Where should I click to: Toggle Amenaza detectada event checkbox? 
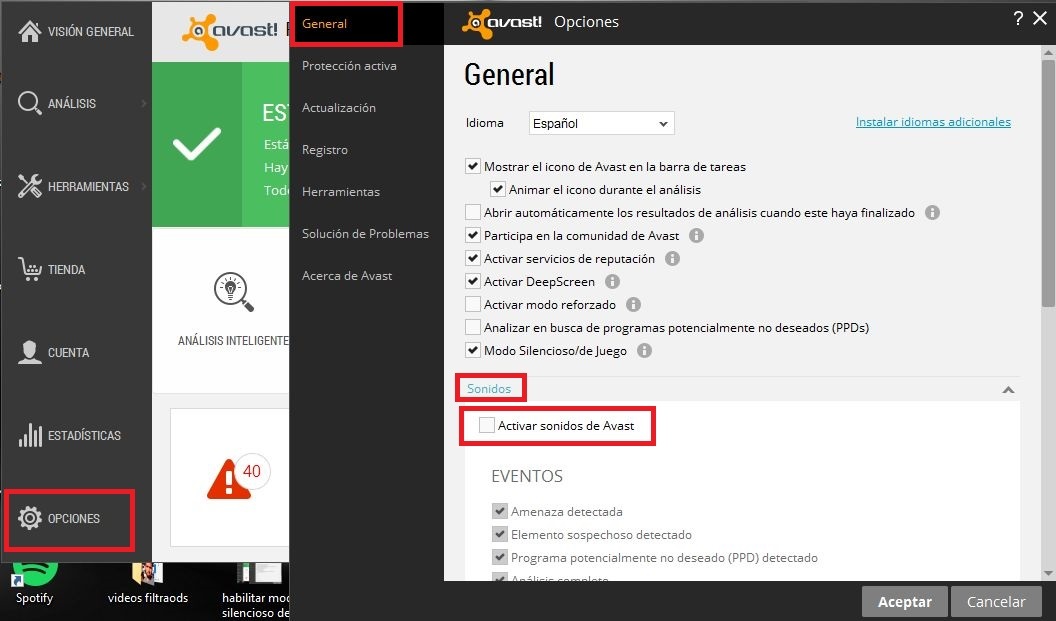tap(500, 511)
